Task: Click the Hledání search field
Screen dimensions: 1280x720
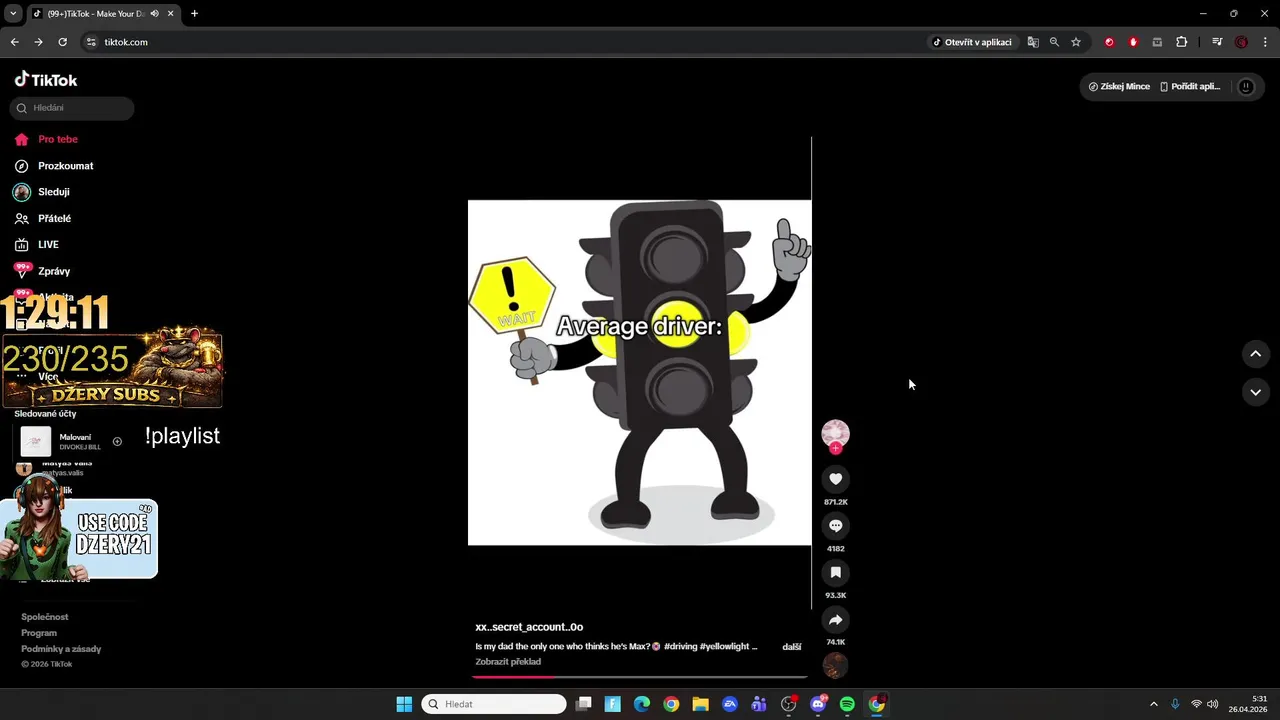Action: tap(72, 108)
